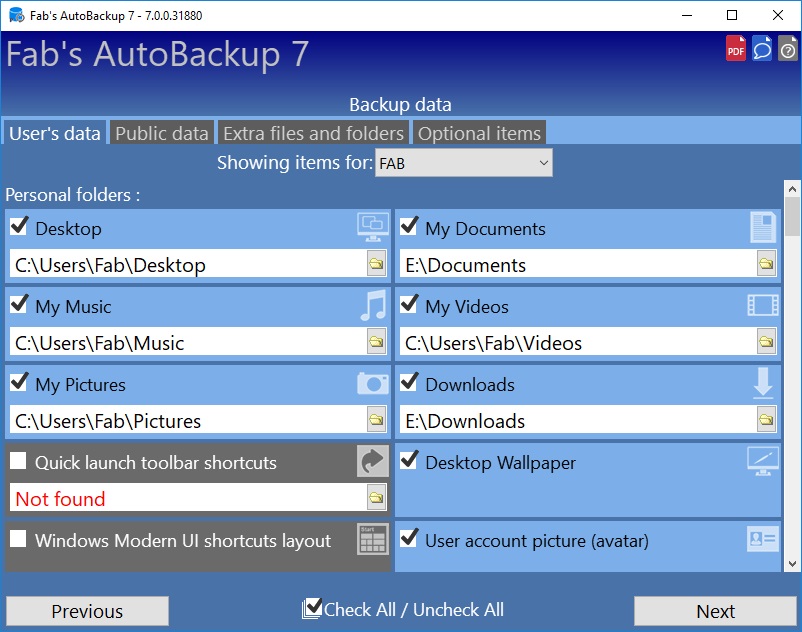The image size is (802, 632).
Task: Open the Showing items for FAB dropdown
Action: (x=464, y=163)
